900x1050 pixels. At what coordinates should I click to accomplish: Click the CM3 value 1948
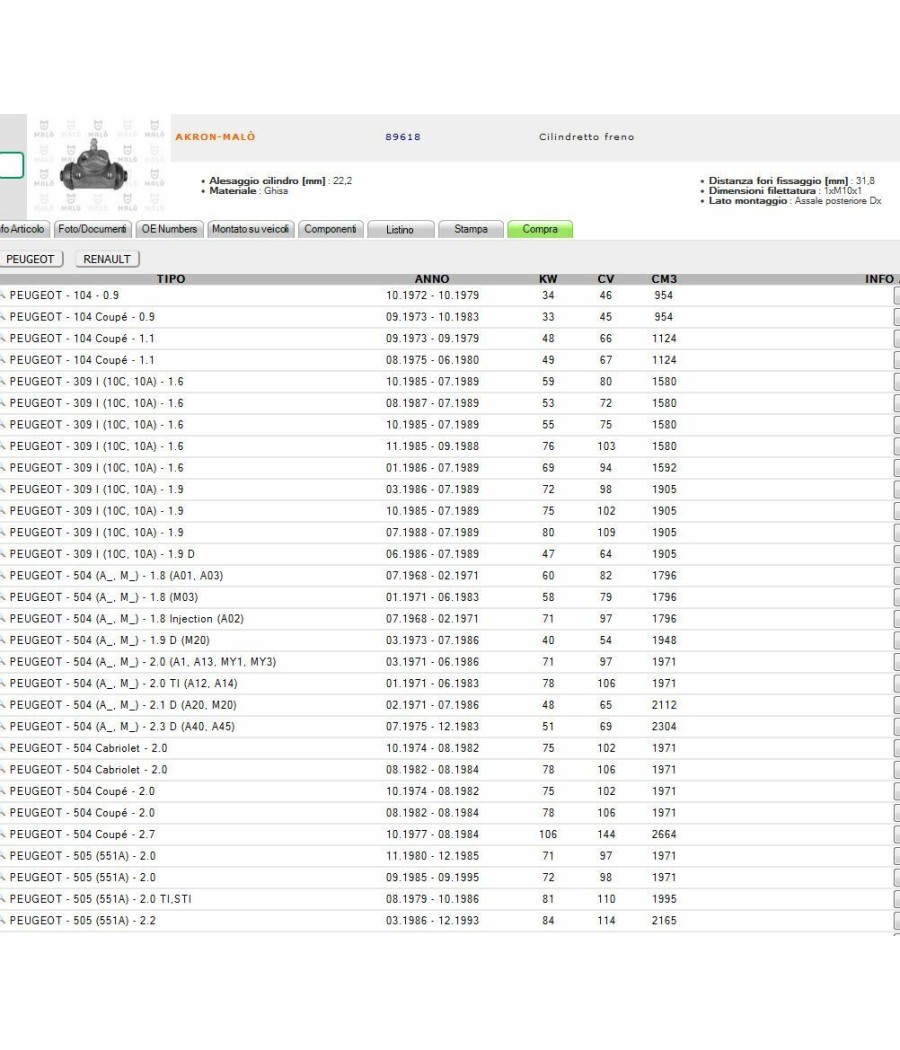(664, 640)
